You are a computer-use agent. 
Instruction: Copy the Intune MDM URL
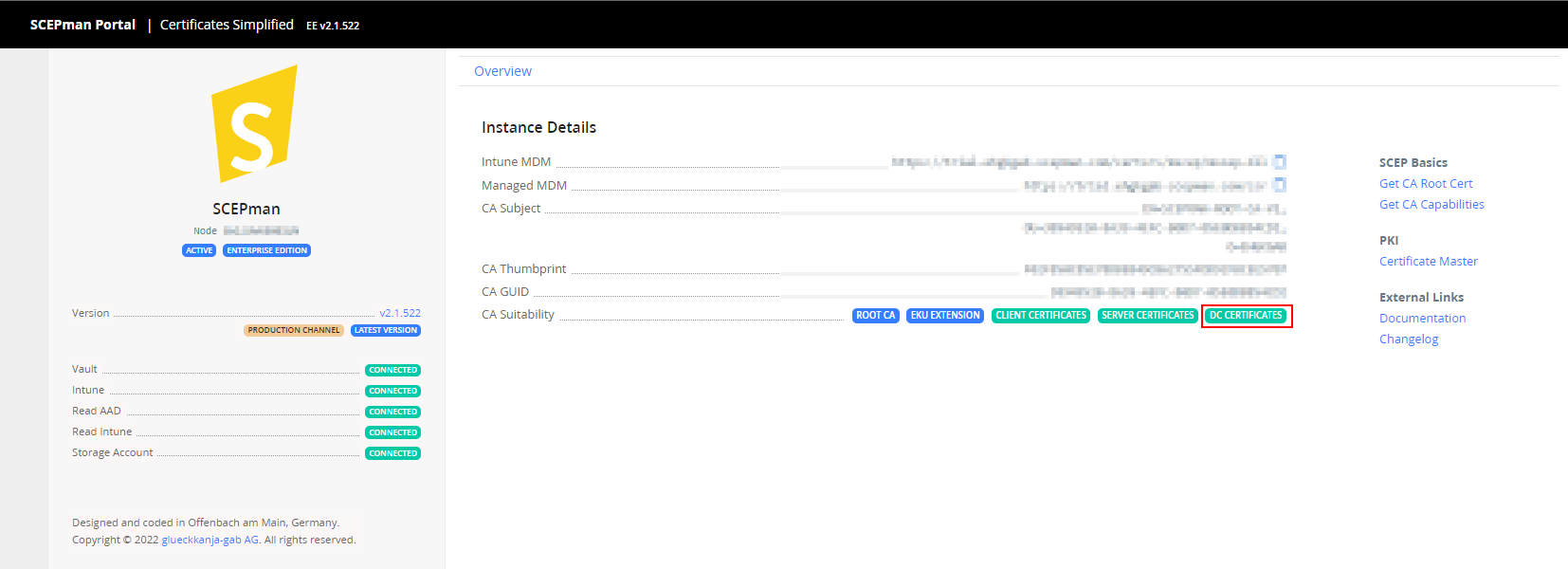pyautogui.click(x=1280, y=162)
